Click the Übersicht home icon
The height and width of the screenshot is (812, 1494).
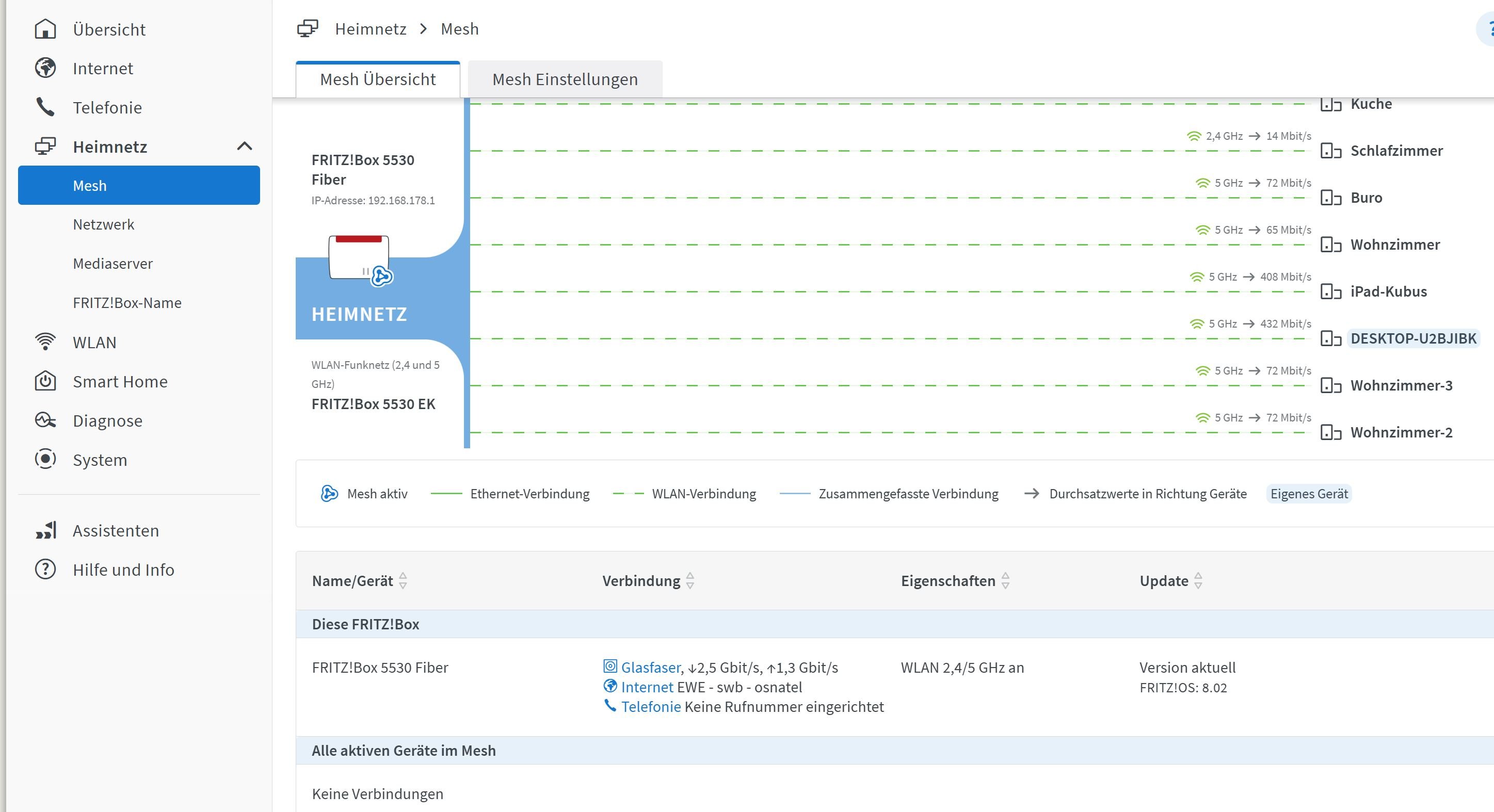pyautogui.click(x=45, y=29)
